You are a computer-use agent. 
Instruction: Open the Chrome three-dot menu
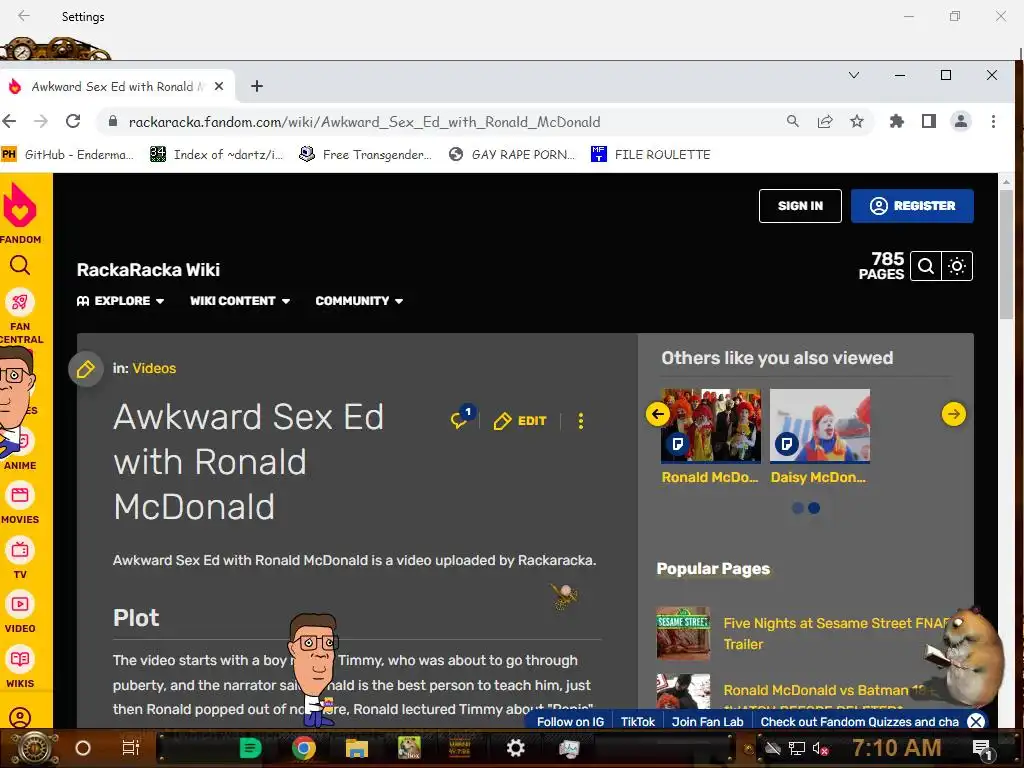[993, 121]
